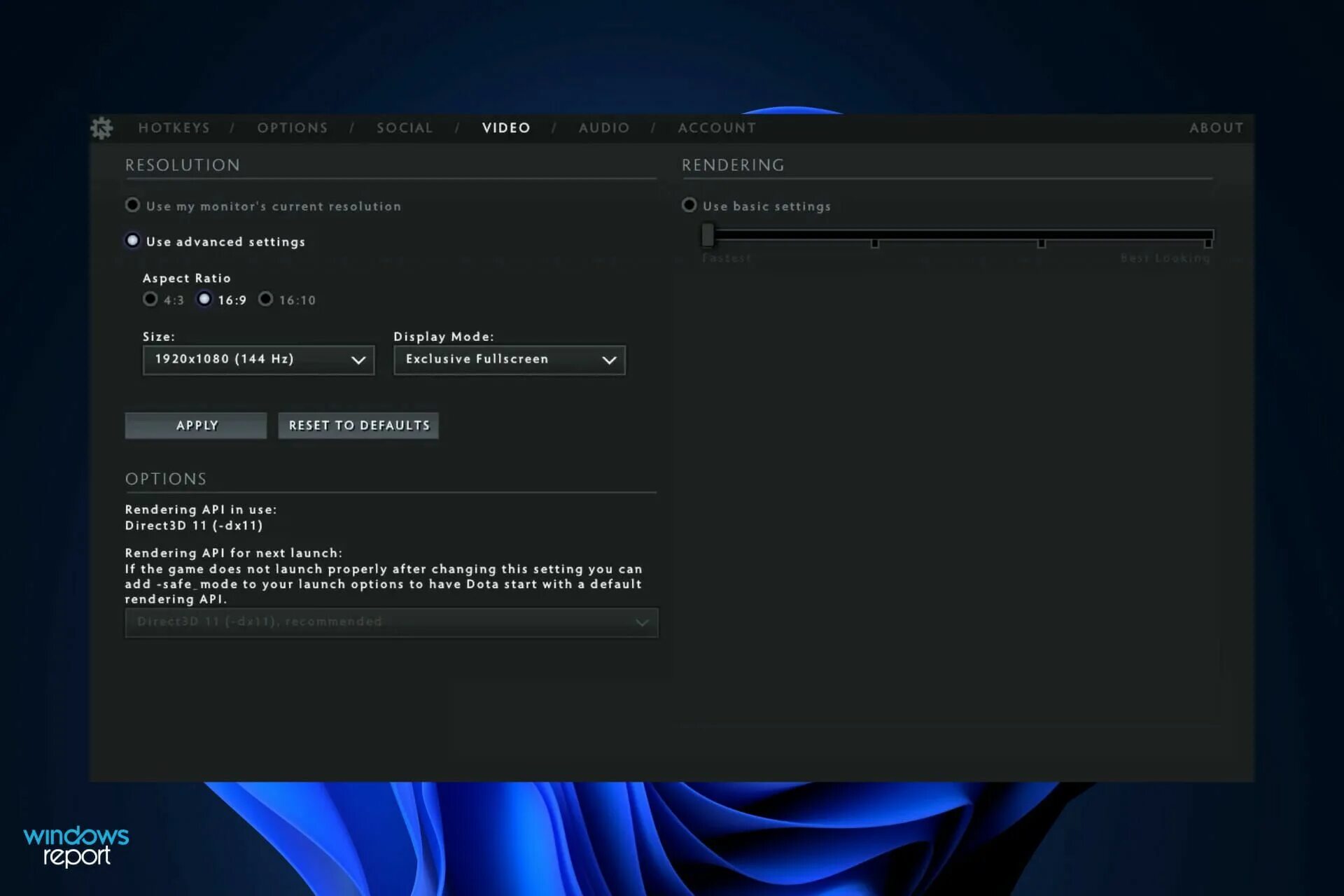Go to the Social tab
Viewport: 1344px width, 896px height.
tap(405, 128)
